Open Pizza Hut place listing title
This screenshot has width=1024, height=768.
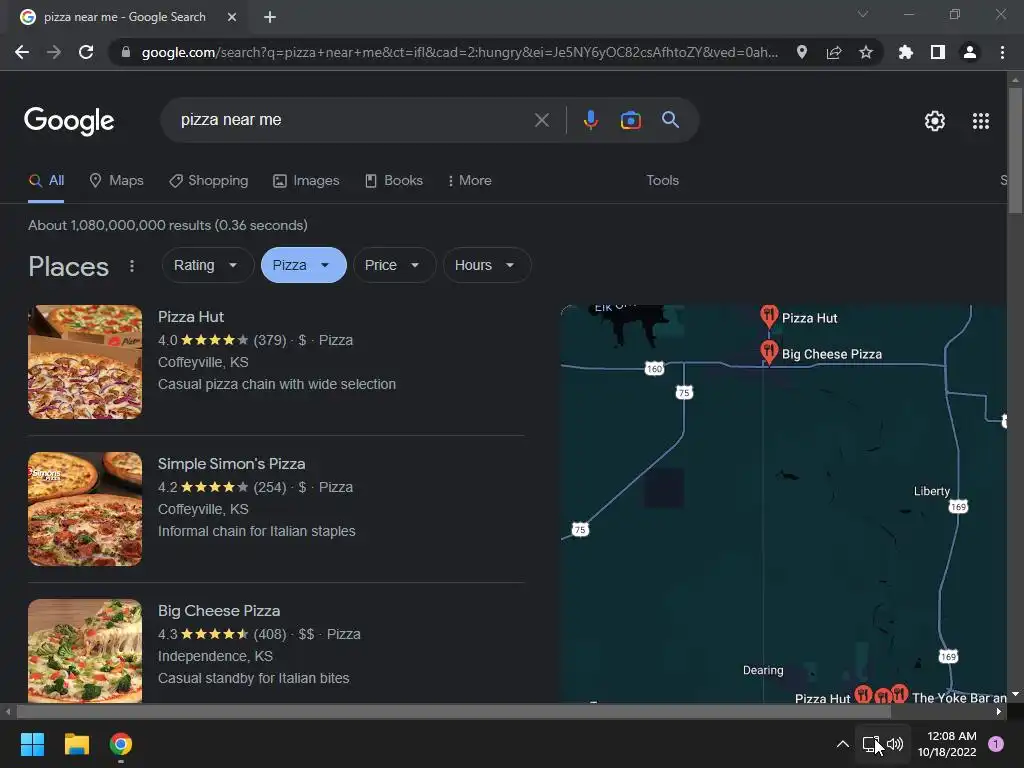[191, 317]
